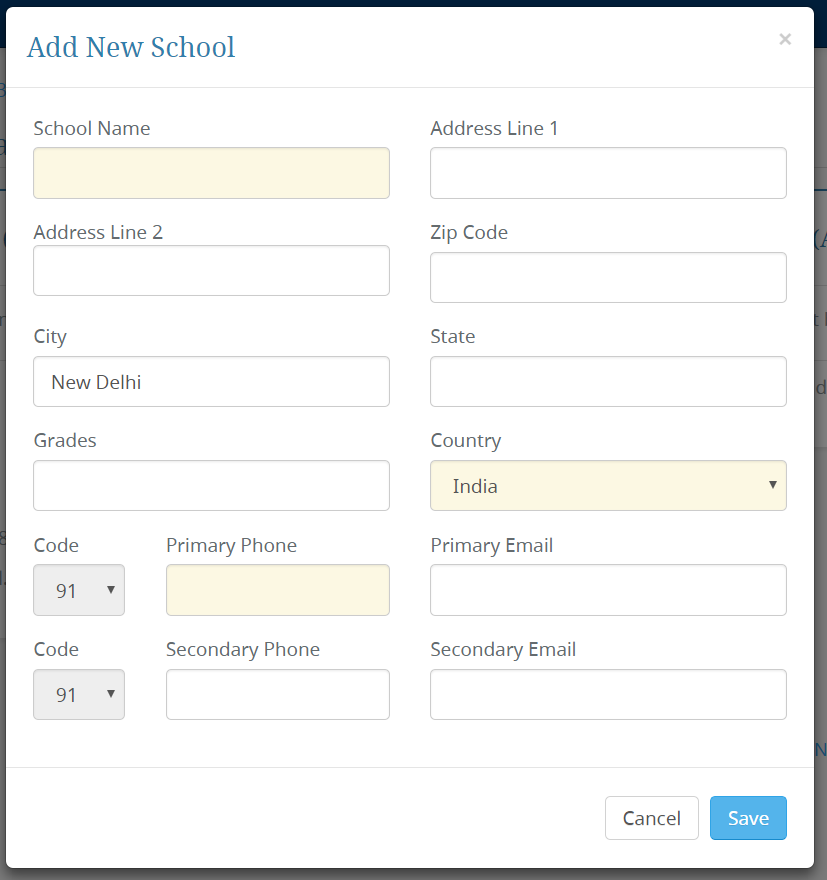Viewport: 827px width, 880px height.
Task: Cancel adding the new school
Action: click(652, 818)
